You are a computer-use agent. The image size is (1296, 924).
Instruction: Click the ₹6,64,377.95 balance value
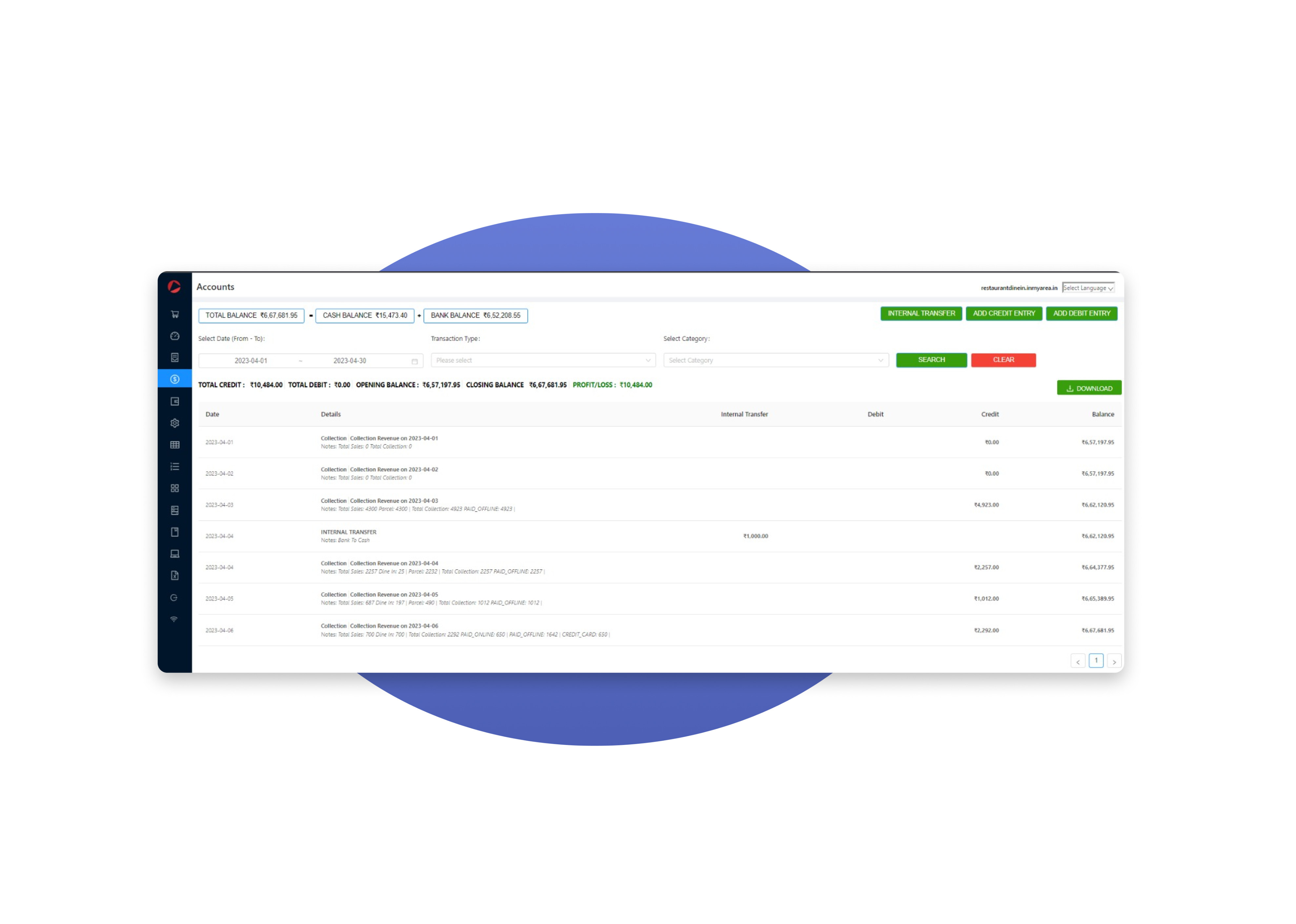pyautogui.click(x=1098, y=567)
